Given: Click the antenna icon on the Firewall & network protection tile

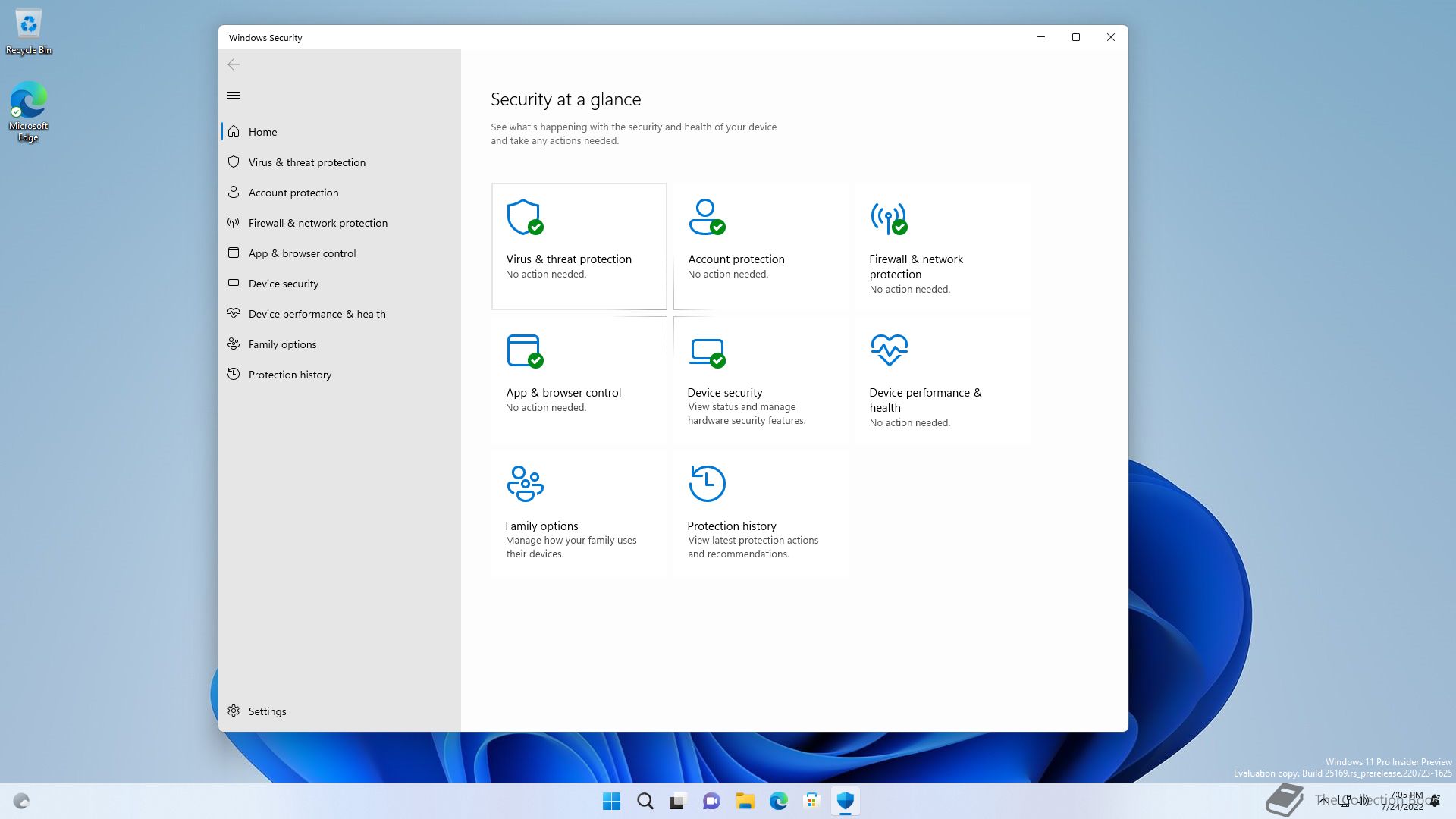Looking at the screenshot, I should coord(889,218).
